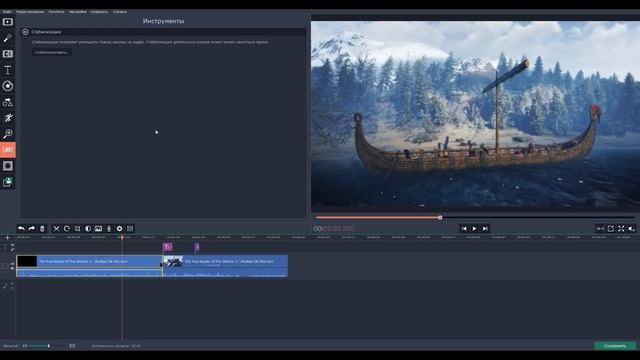Viewport: 640px width, 360px height.
Task: Open Audio Properties equalizer icon
Action: click(x=130, y=229)
